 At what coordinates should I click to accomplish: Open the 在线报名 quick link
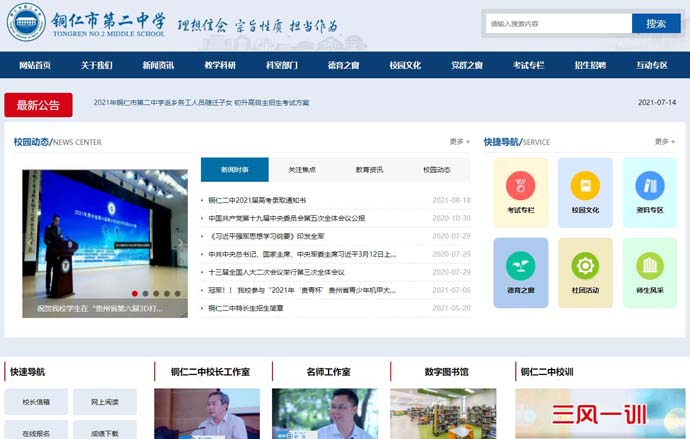coord(36,431)
